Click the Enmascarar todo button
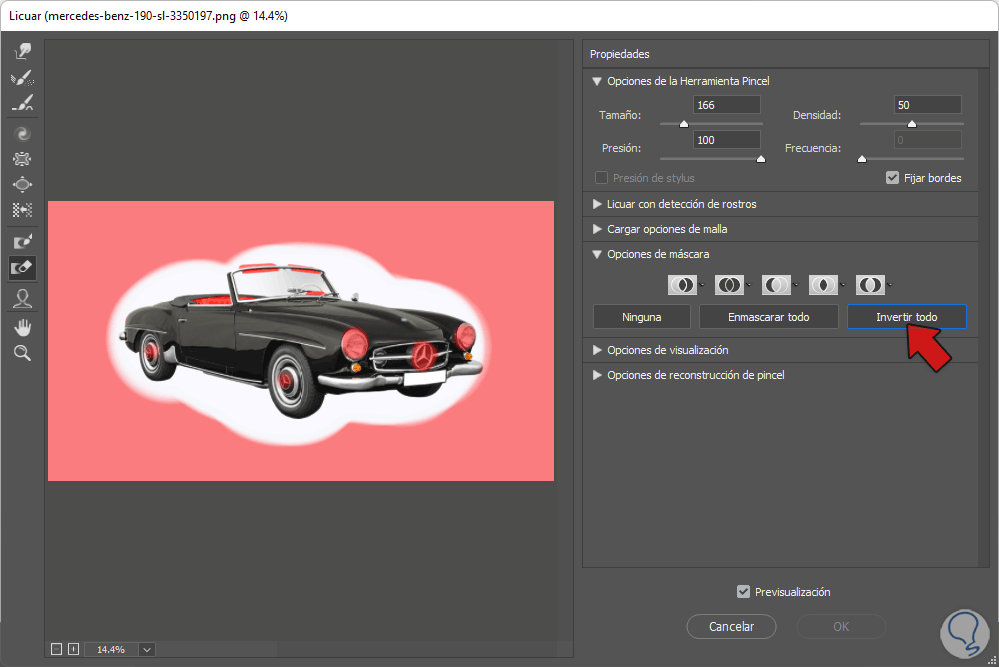999x667 pixels. click(x=768, y=317)
